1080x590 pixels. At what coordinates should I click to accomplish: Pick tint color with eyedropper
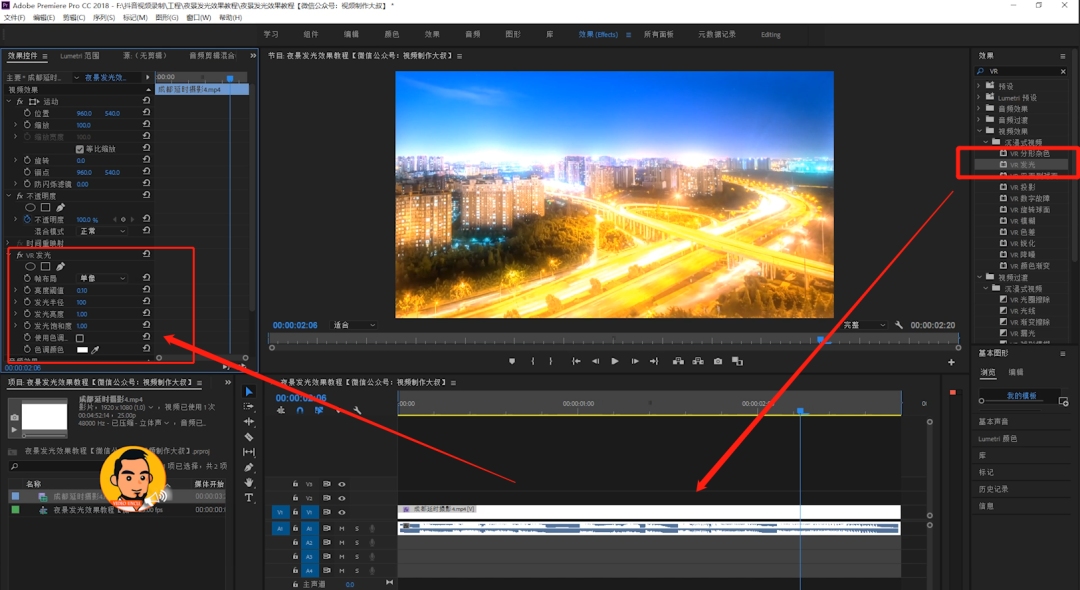(96, 350)
